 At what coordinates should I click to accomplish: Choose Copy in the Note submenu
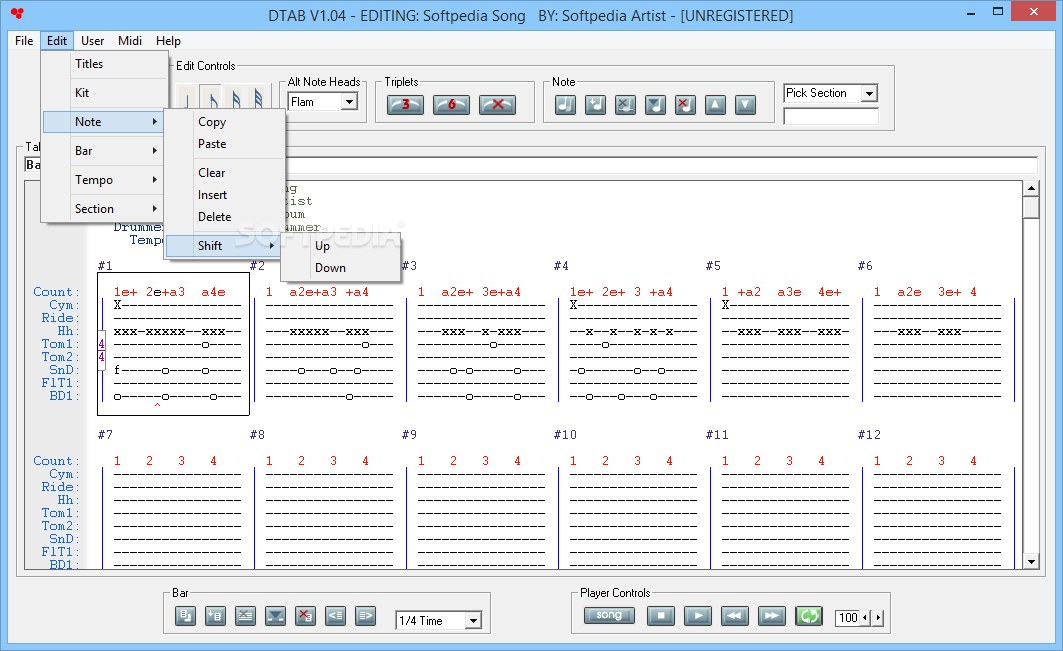coord(224,122)
